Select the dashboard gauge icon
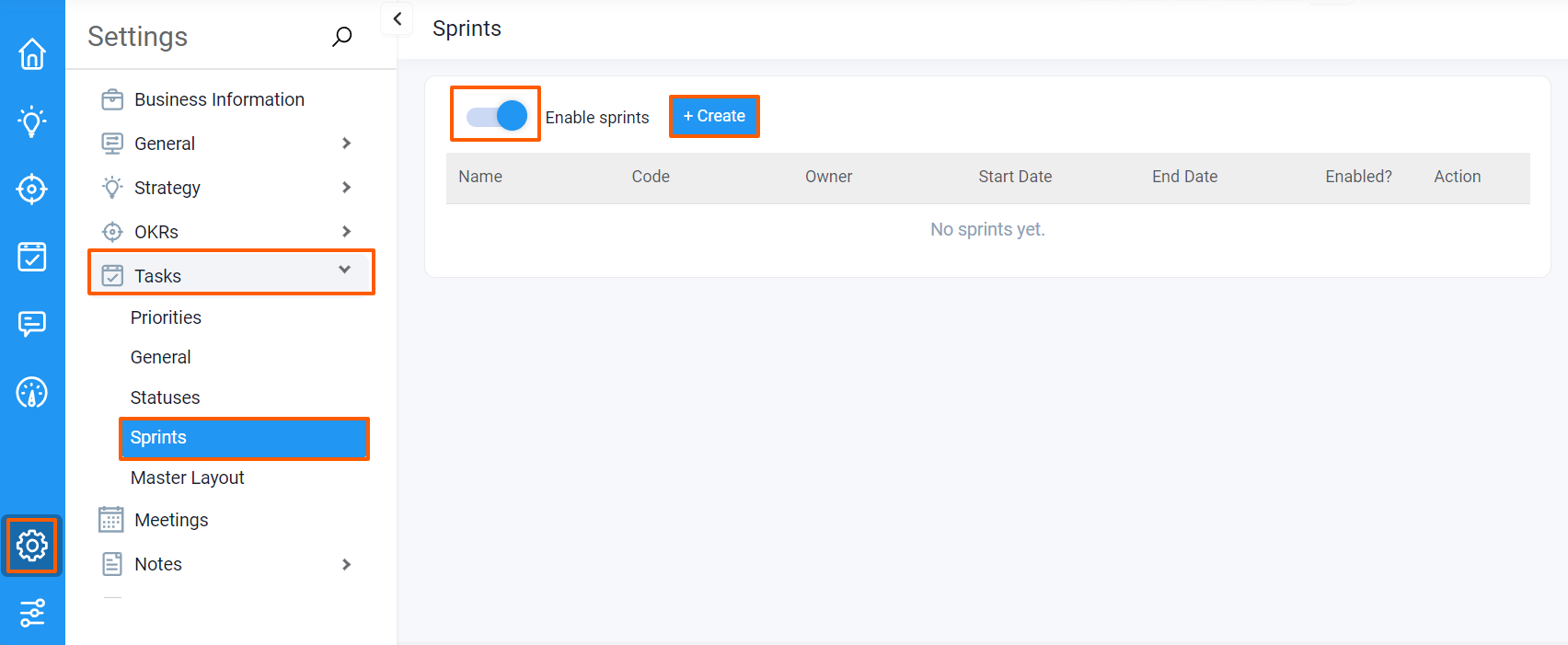This screenshot has height=645, width=1568. pos(32,392)
